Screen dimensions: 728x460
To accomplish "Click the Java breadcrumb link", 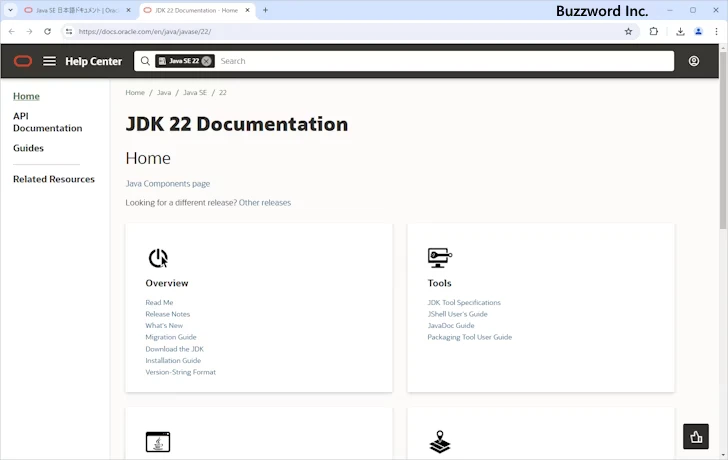I will pos(164,92).
